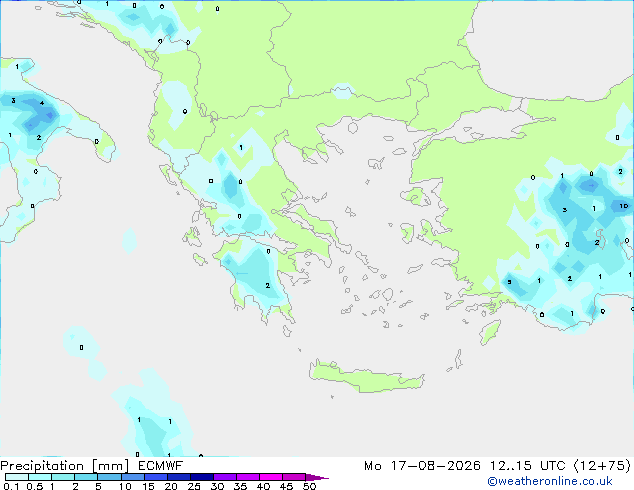Image resolution: width=634 pixels, height=490 pixels.
Task: Click the '10' precipitation value over Turkey
Action: (623, 206)
